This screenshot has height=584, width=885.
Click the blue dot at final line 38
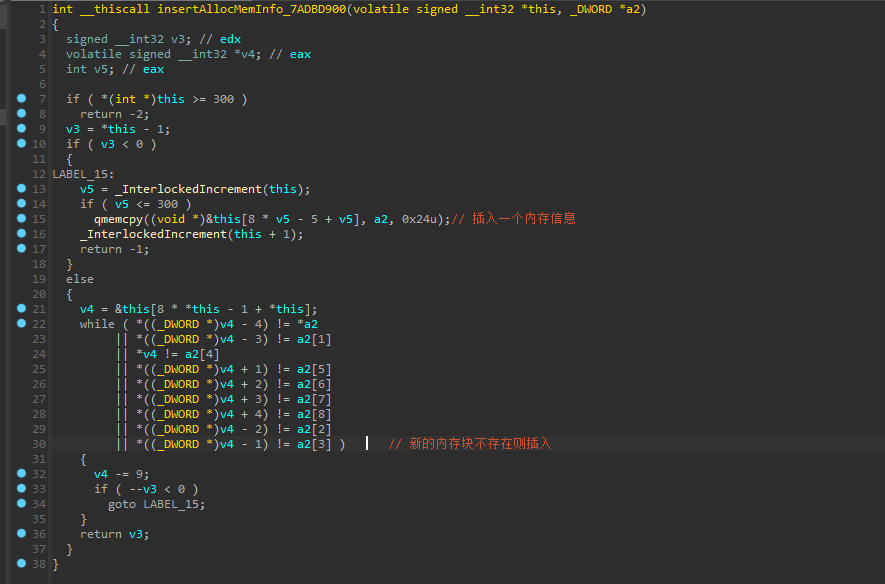(x=21, y=564)
